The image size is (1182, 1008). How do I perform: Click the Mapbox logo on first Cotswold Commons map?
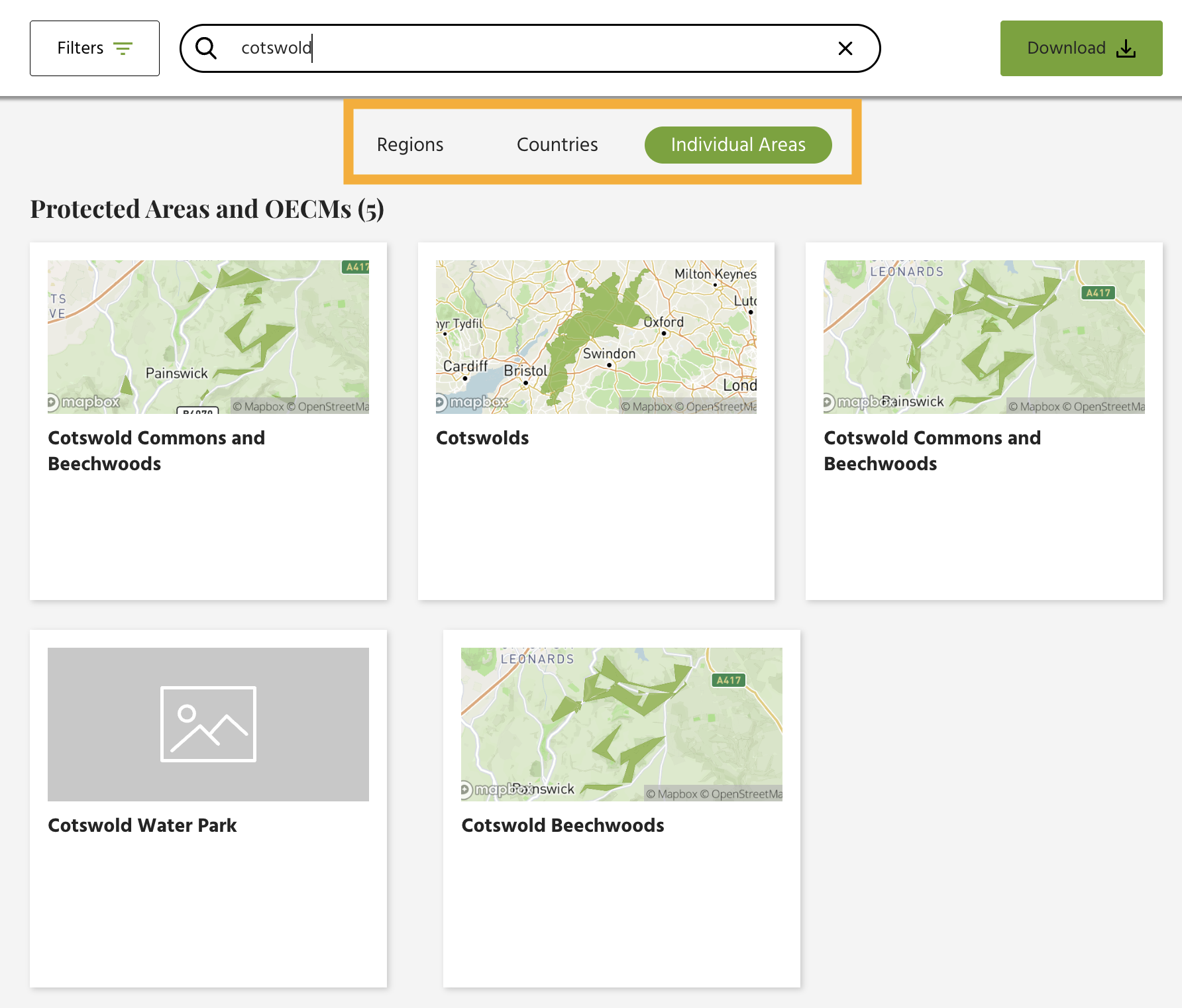pos(83,402)
